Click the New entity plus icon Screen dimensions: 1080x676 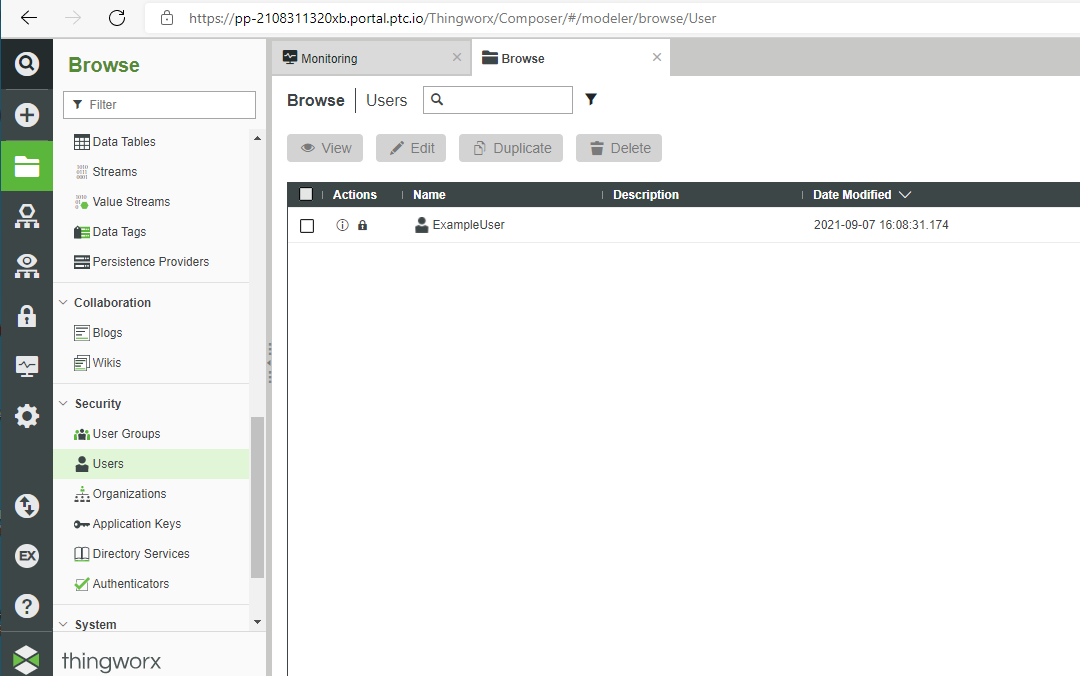pos(26,114)
